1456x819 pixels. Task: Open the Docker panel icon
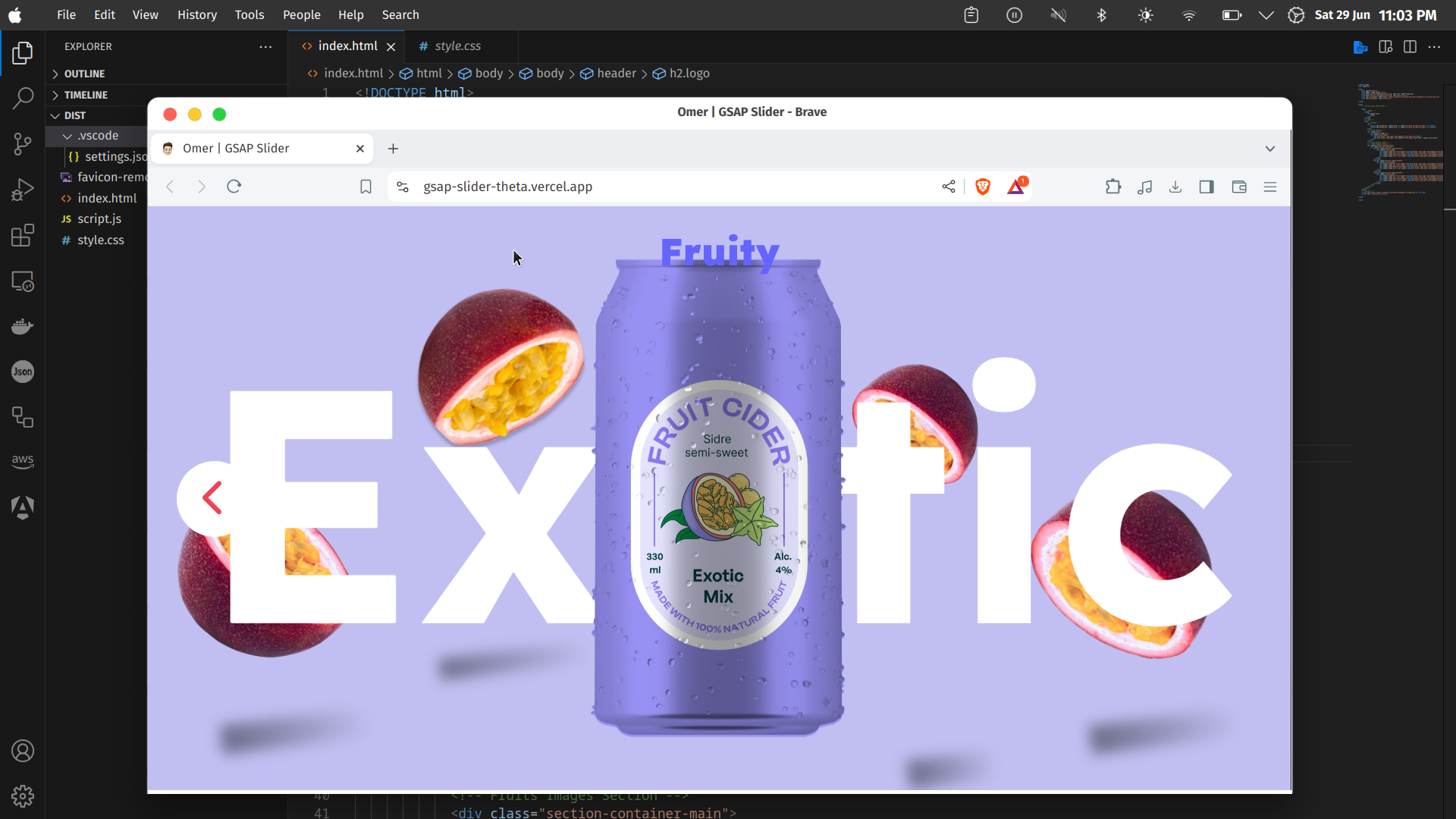(x=23, y=326)
